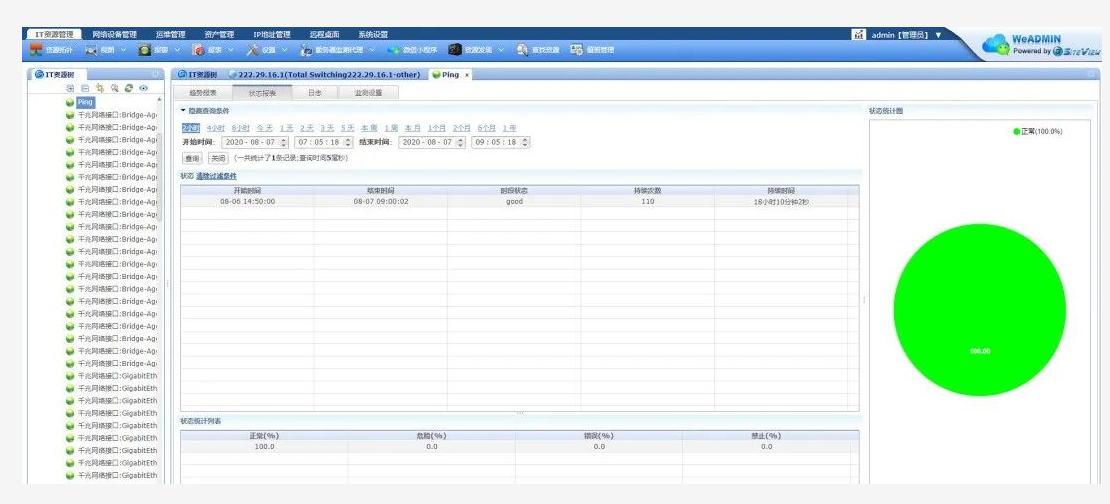Click the 清除过滤条件 link
Screen dimensions: 1110x504
pos(217,176)
